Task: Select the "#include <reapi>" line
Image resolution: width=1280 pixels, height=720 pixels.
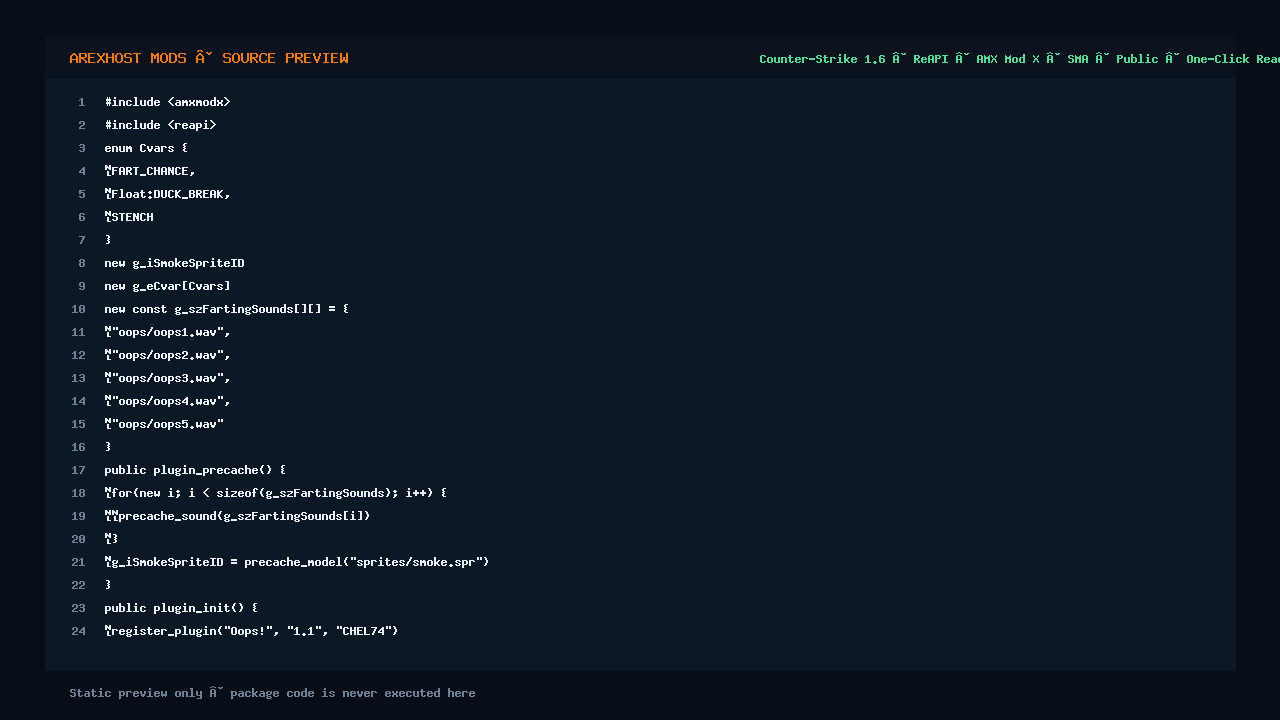Action: tap(161, 125)
